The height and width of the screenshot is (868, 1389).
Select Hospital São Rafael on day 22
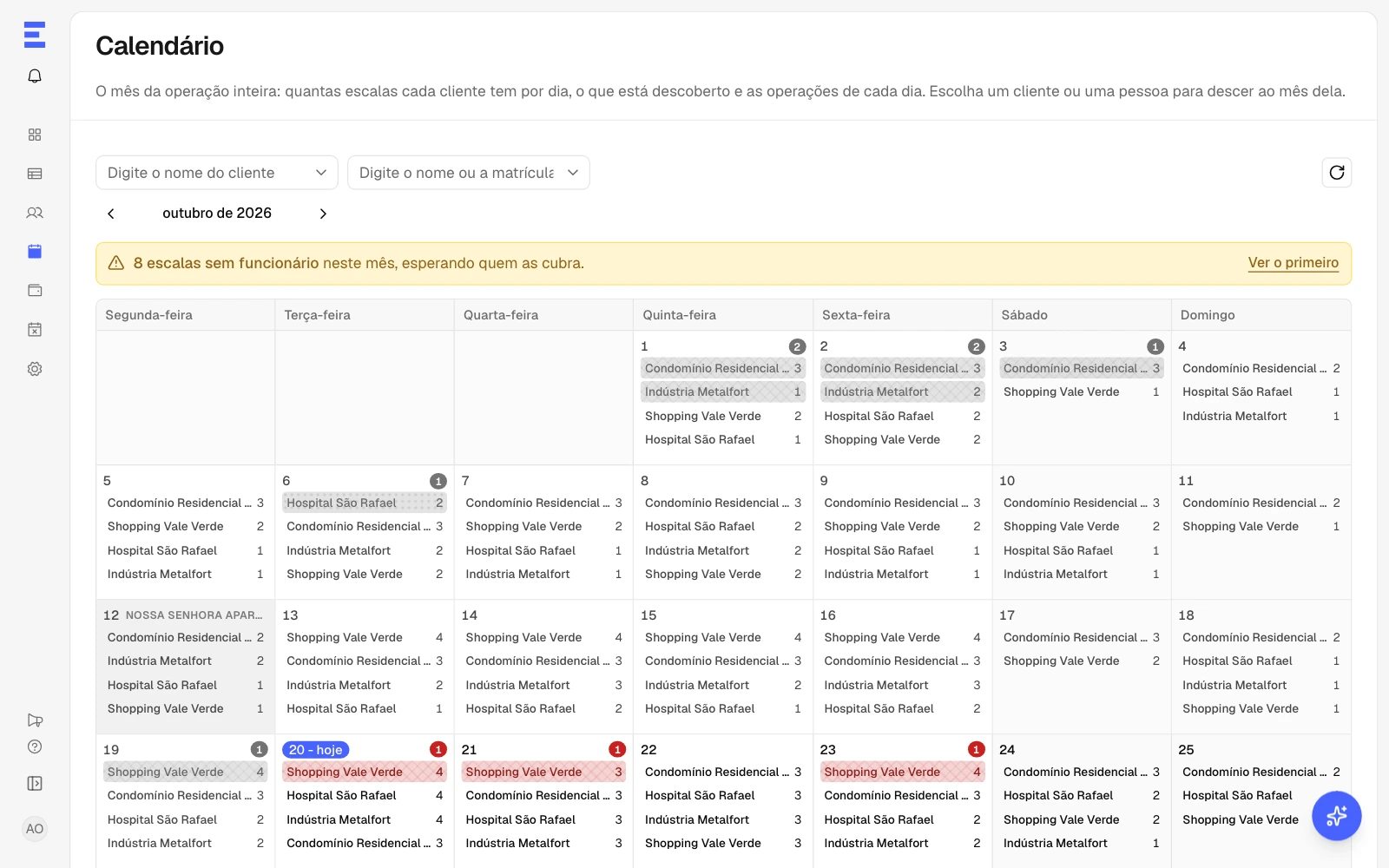coord(723,796)
